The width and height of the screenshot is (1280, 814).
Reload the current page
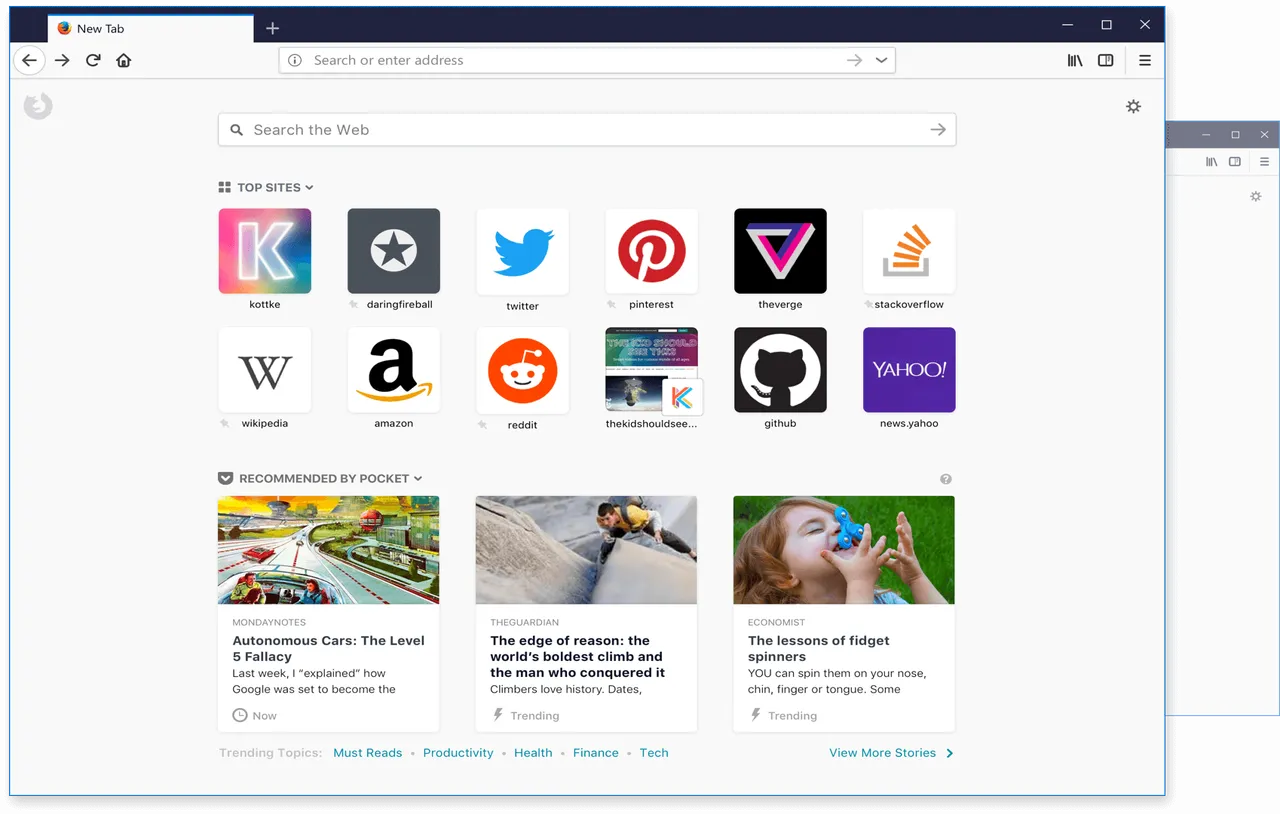(x=93, y=61)
